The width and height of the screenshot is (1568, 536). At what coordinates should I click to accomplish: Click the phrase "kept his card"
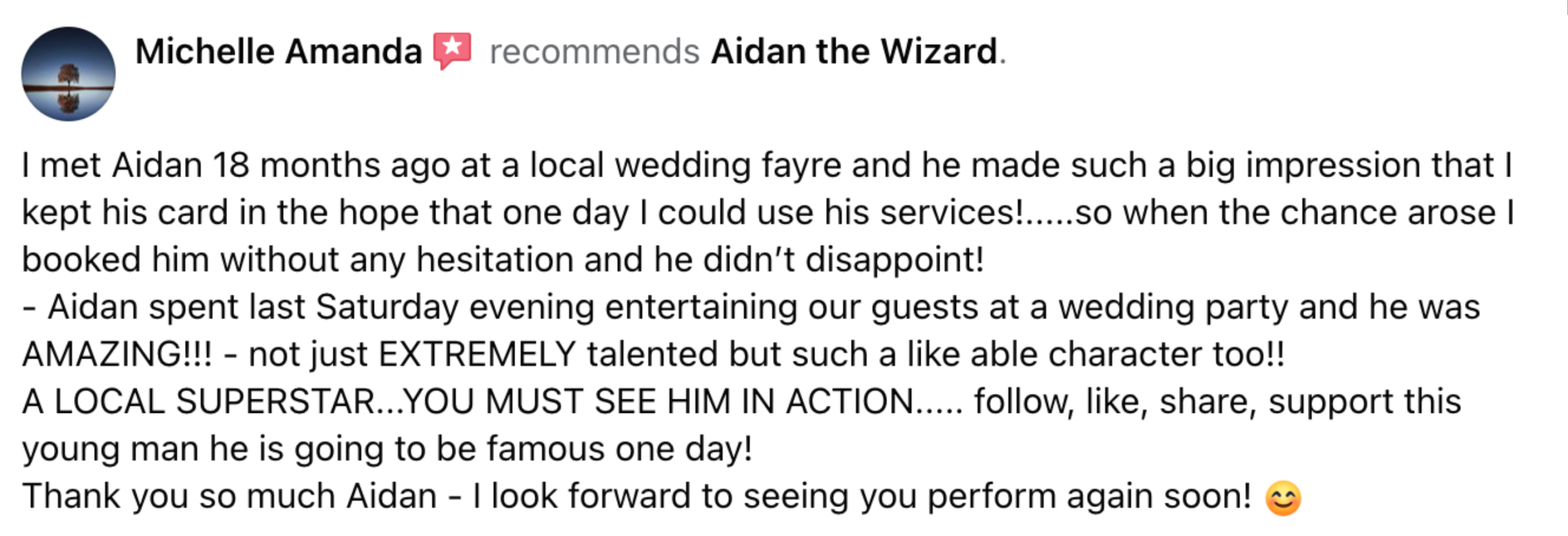[x=125, y=213]
